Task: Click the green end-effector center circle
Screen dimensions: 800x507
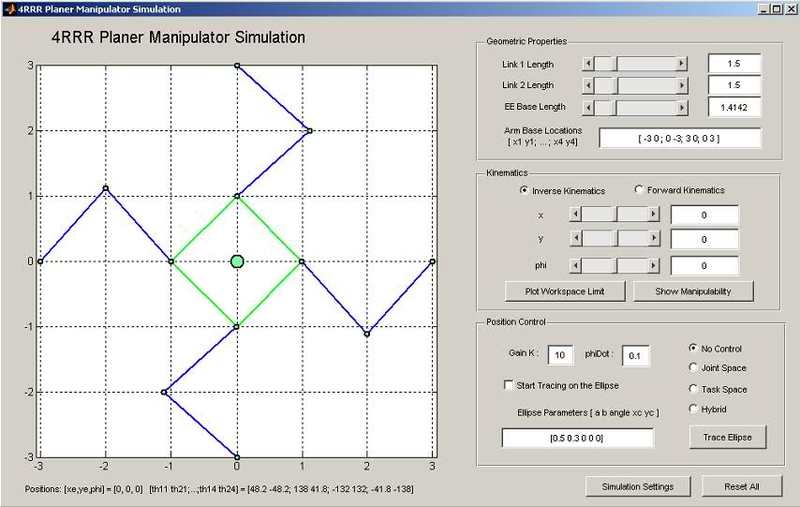Action: pos(237,261)
